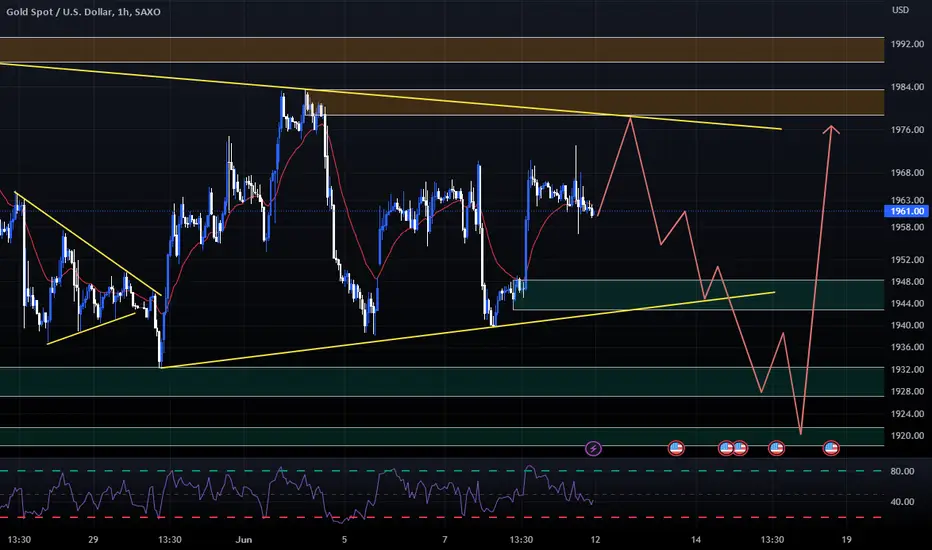932x550 pixels.
Task: Select the 1984.00 price axis label
Action: pyautogui.click(x=907, y=87)
